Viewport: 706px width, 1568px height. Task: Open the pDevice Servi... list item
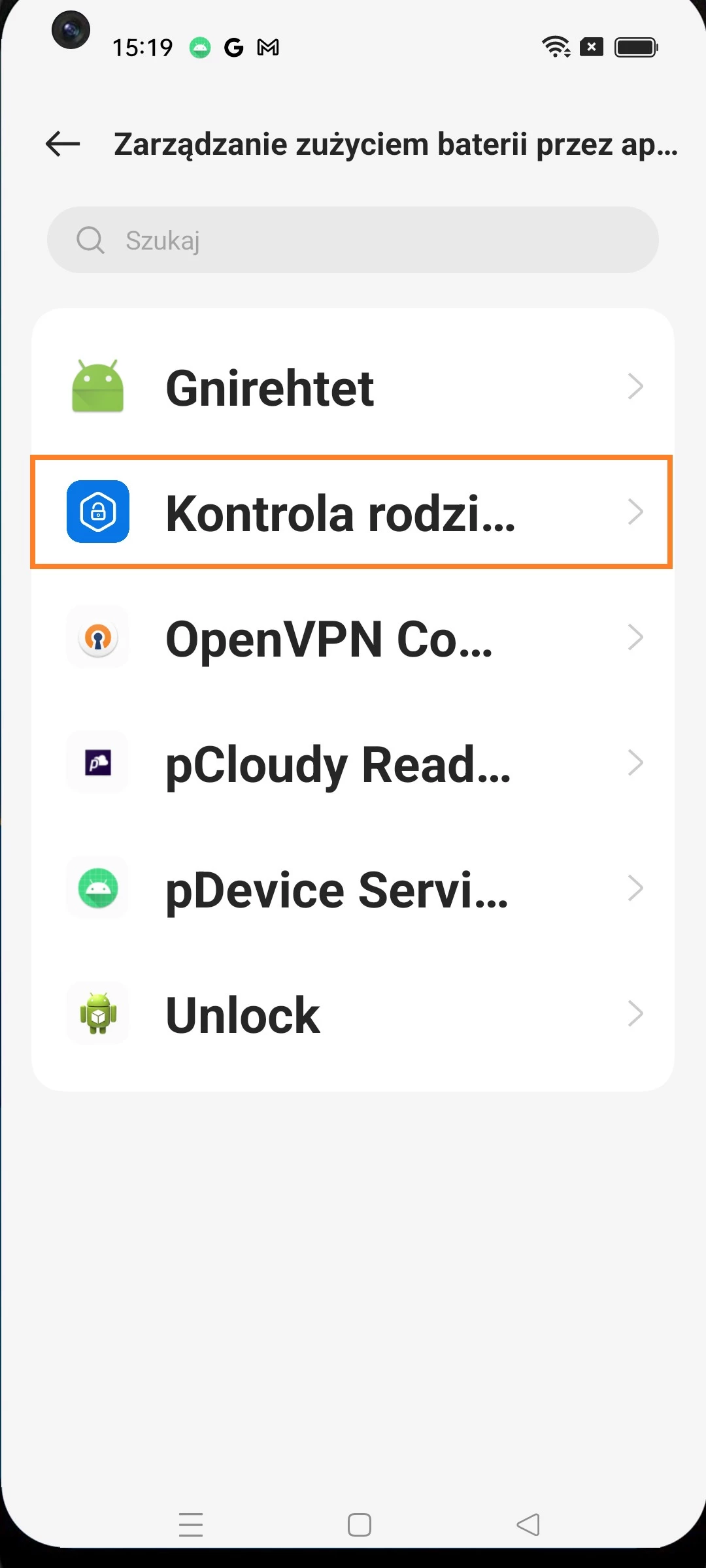(x=337, y=889)
